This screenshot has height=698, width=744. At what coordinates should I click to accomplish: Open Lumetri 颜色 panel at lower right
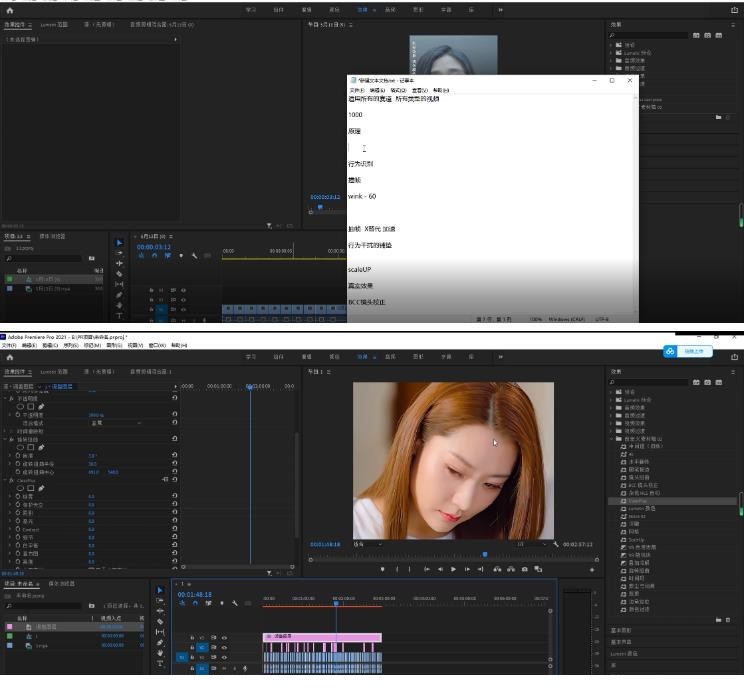624,653
